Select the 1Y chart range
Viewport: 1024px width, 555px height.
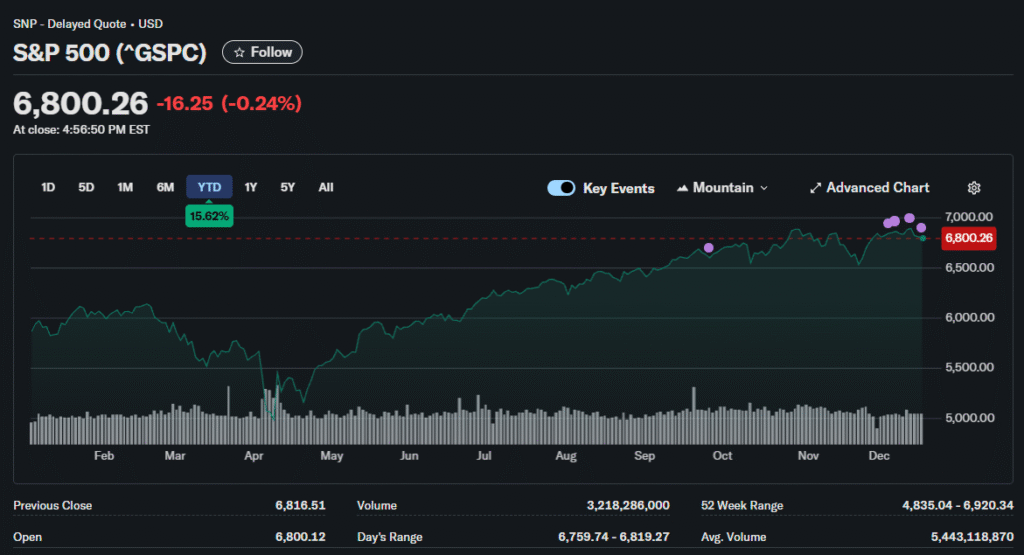251,187
